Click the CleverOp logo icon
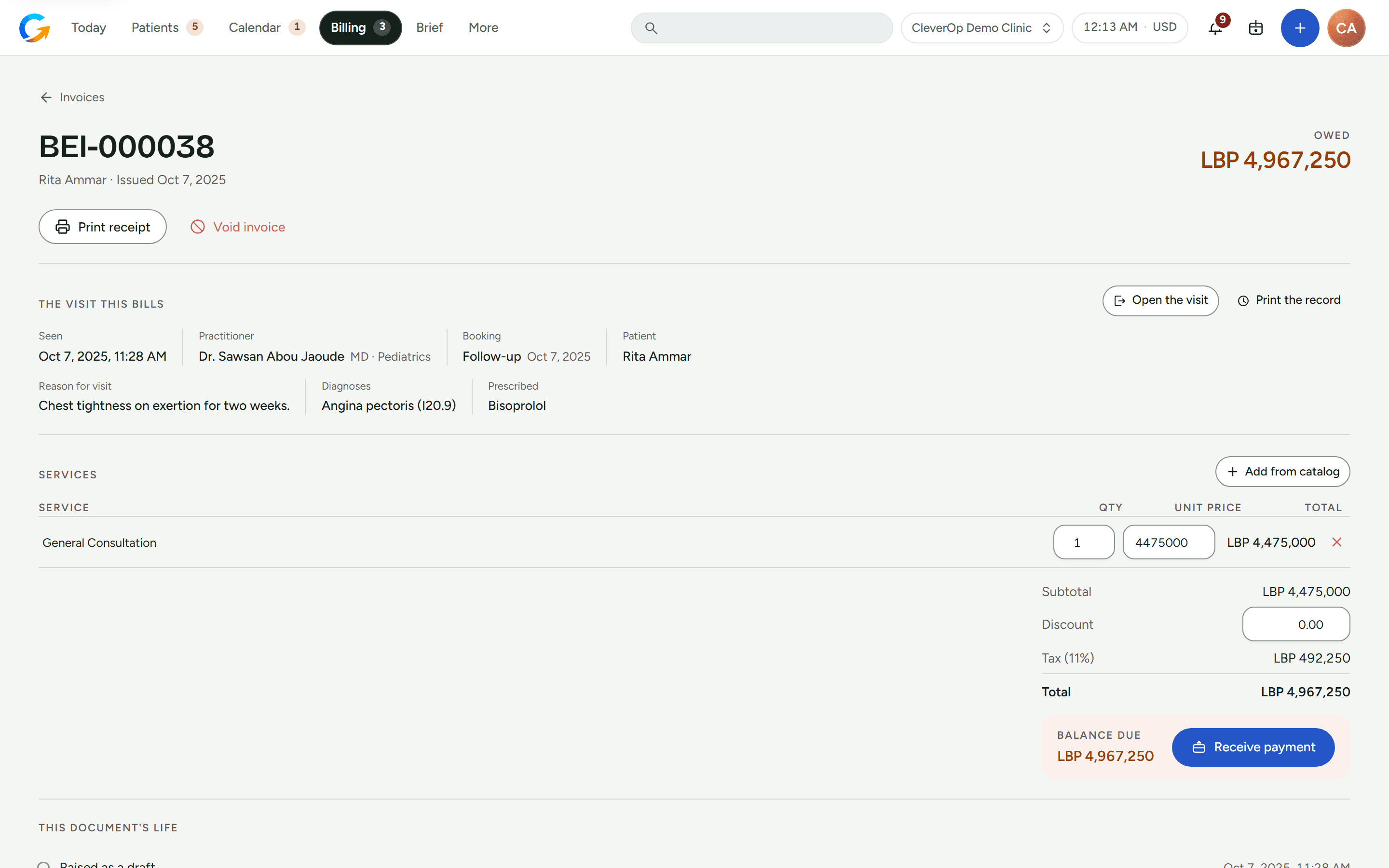The height and width of the screenshot is (868, 1389). 34,27
